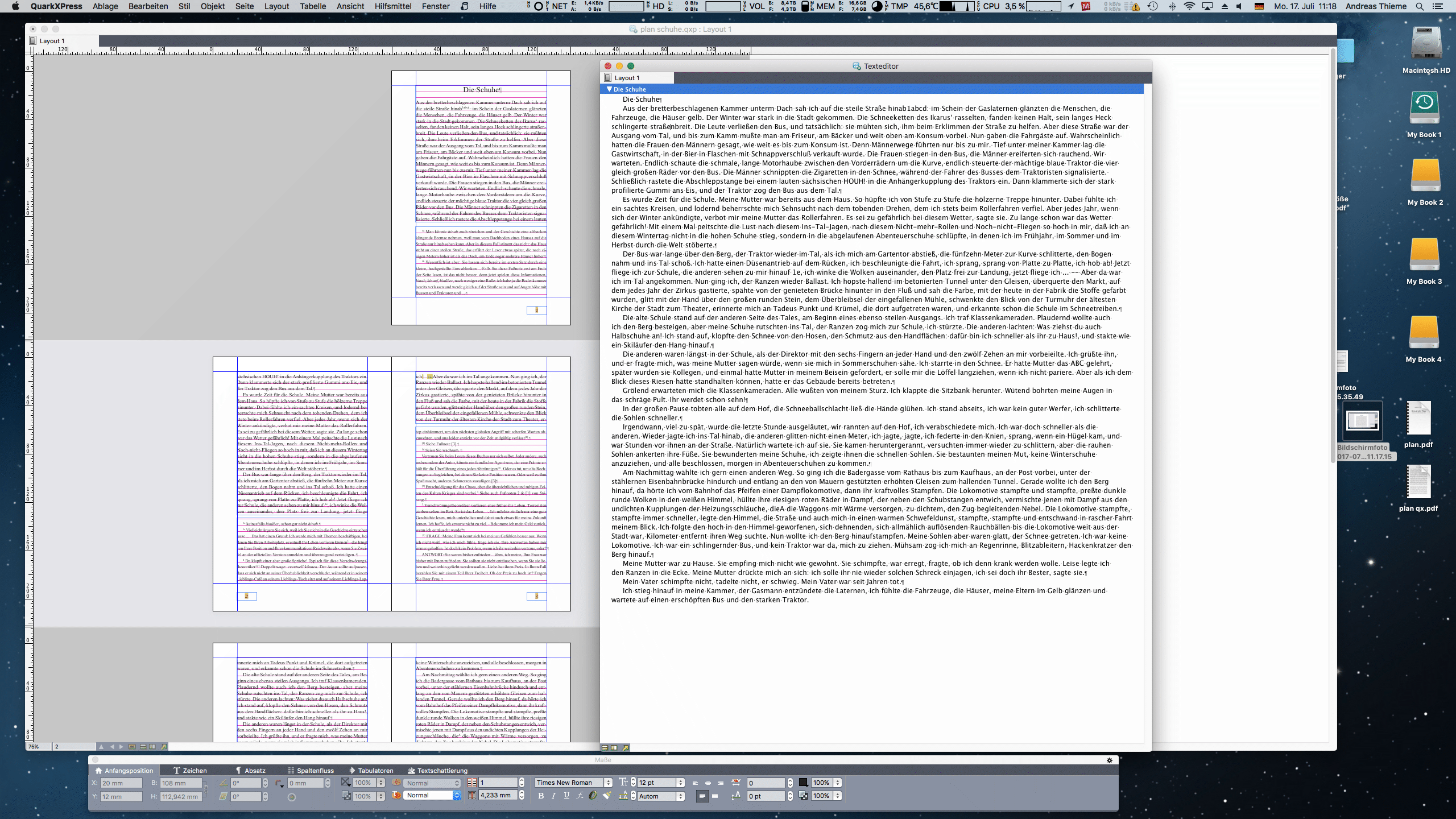Toggle proportion lock chain icon
Screen dimensions: 1456x819
point(206,789)
